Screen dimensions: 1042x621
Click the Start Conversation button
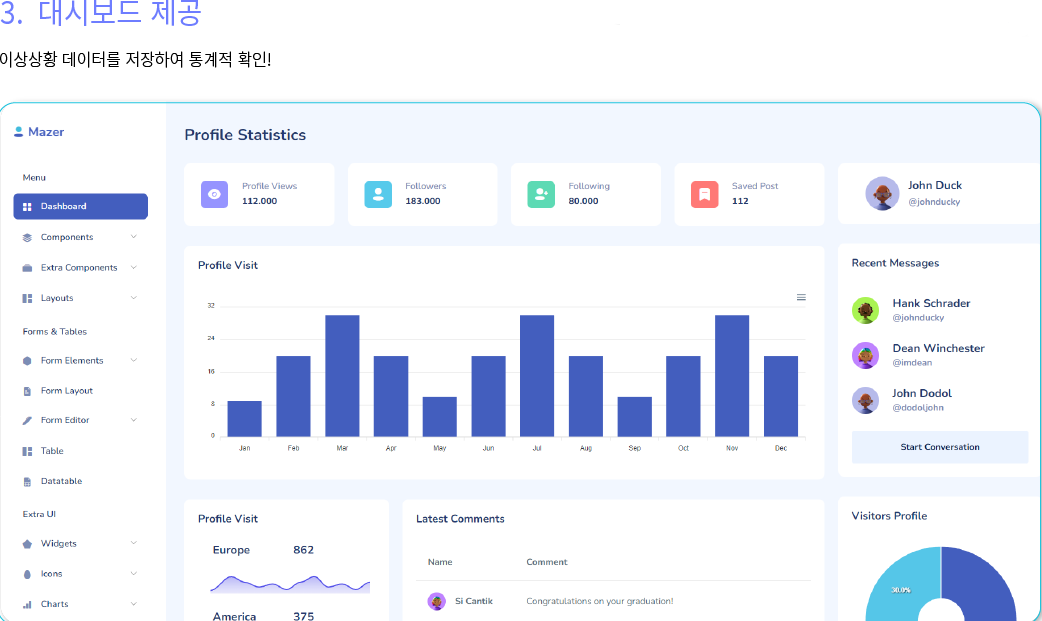point(940,447)
